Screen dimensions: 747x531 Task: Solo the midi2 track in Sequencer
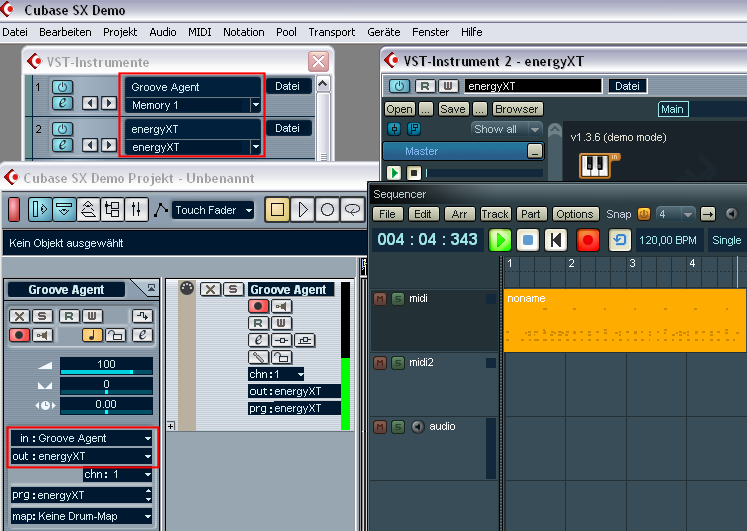pyautogui.click(x=398, y=363)
